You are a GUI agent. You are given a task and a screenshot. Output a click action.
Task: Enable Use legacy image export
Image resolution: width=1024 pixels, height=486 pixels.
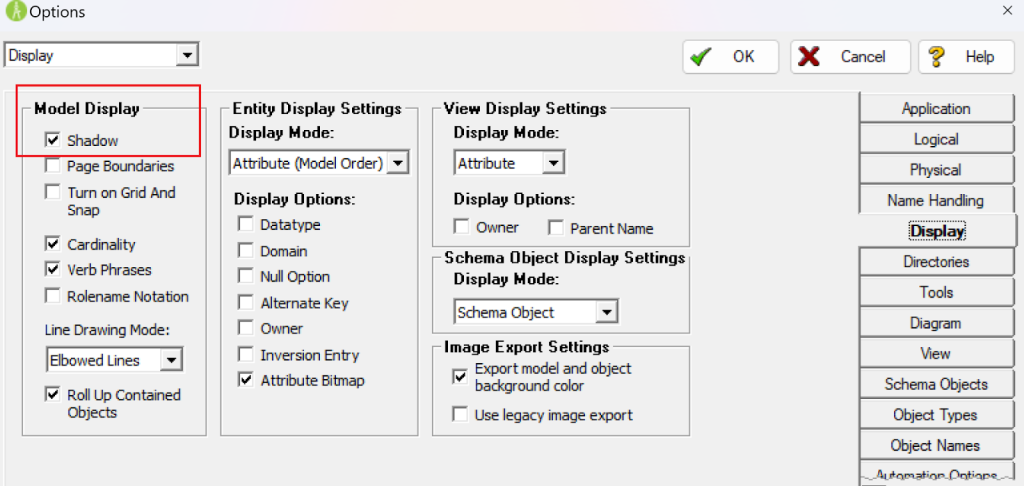(x=460, y=414)
